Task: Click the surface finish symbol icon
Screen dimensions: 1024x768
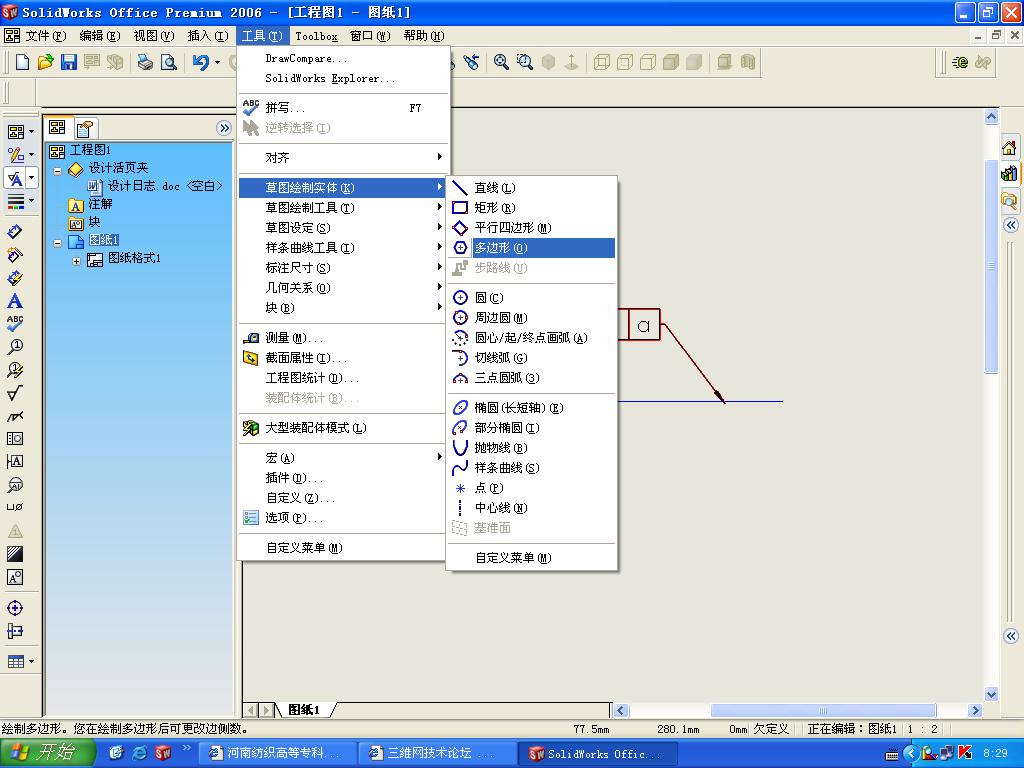Action: click(14, 393)
